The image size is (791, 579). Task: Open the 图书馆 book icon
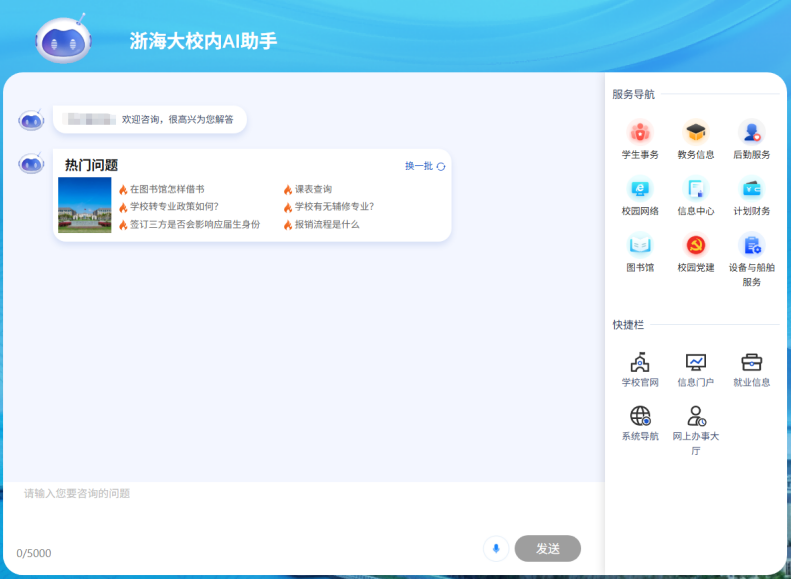tap(640, 245)
